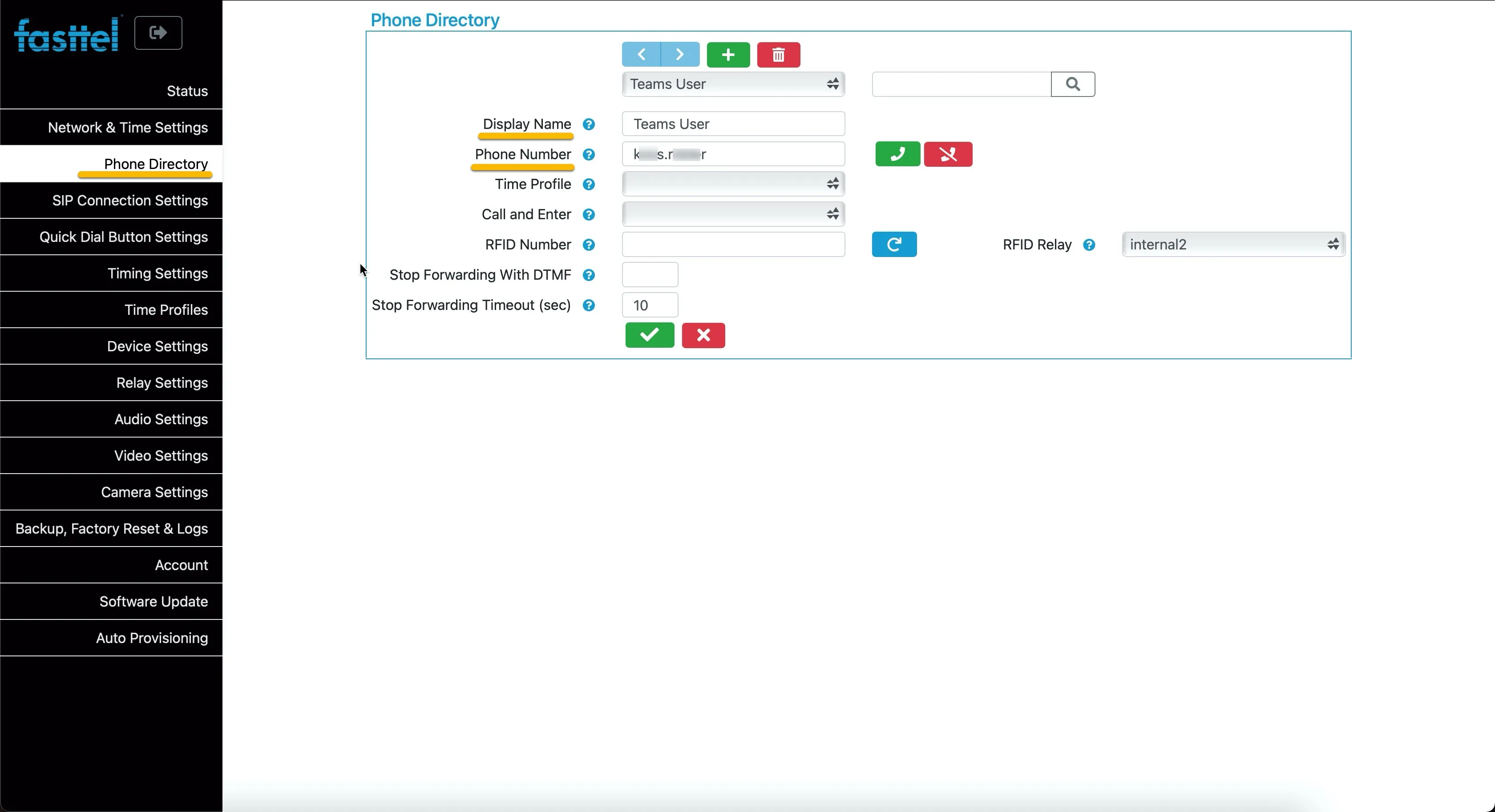Open the Time Profile dropdown
Viewport: 1495px width, 812px height.
pos(734,184)
